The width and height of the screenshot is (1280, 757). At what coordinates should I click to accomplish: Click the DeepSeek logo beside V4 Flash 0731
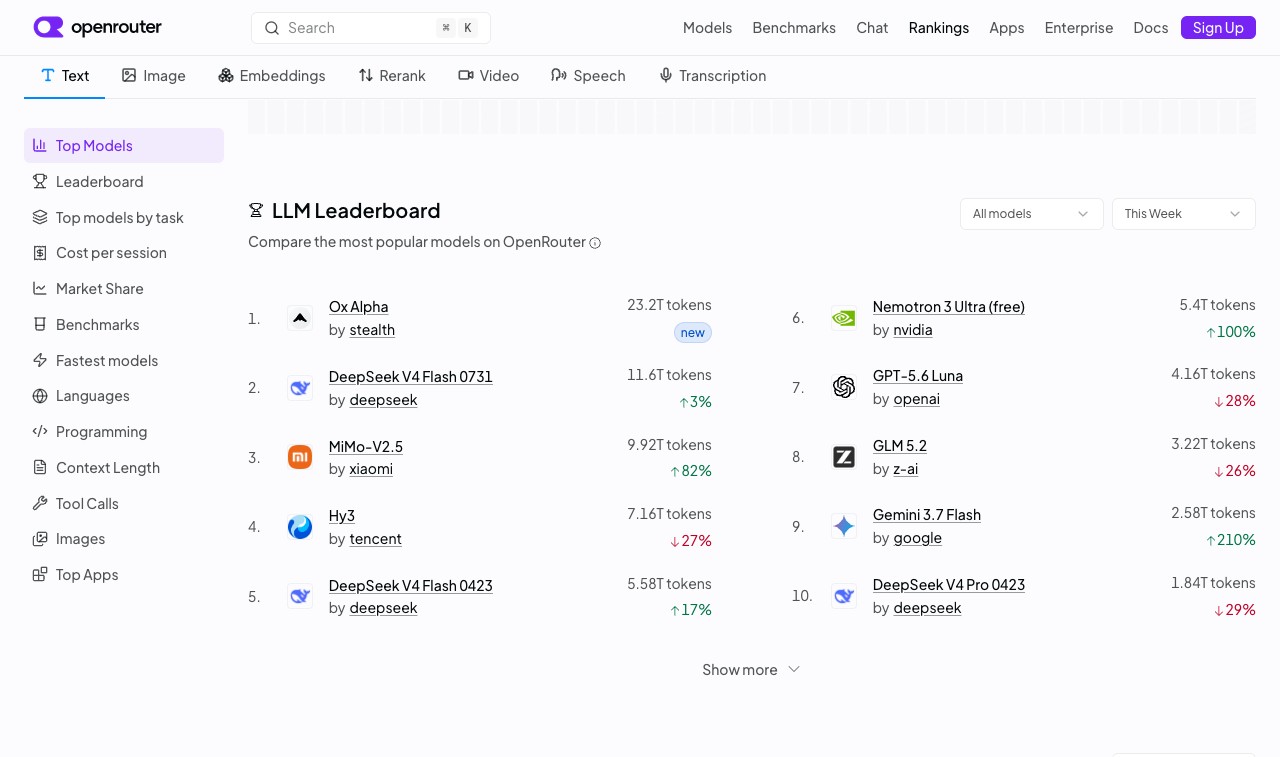pyautogui.click(x=300, y=388)
